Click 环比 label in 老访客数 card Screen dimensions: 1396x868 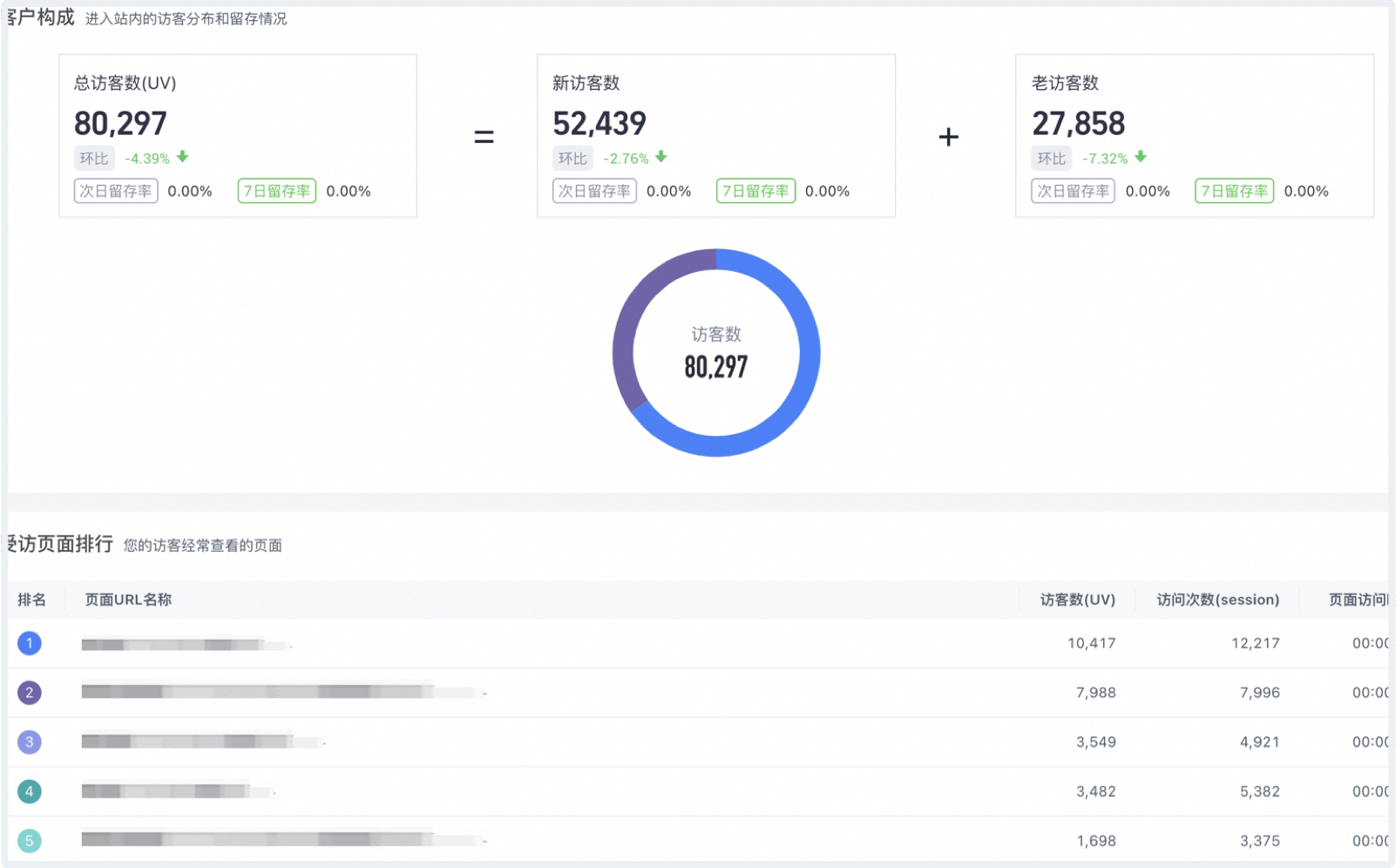[1052, 159]
